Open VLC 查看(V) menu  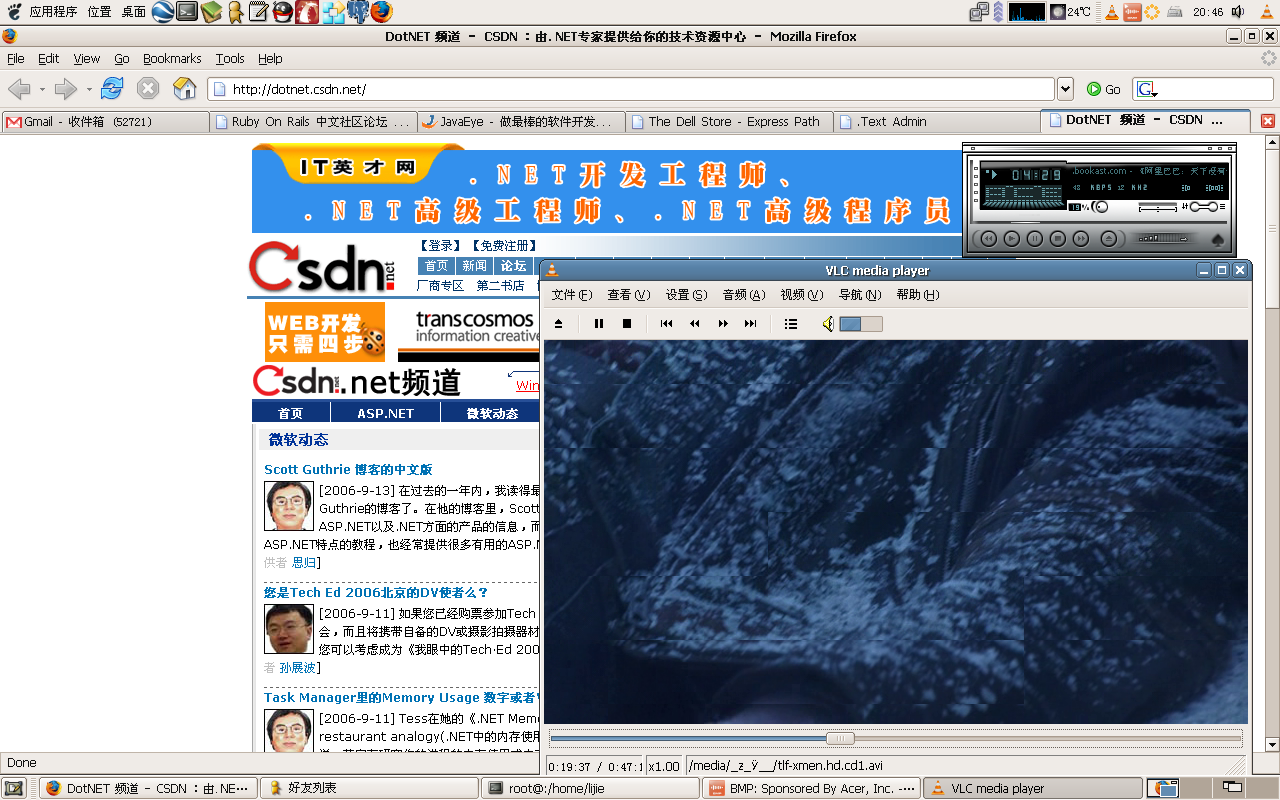pyautogui.click(x=629, y=295)
